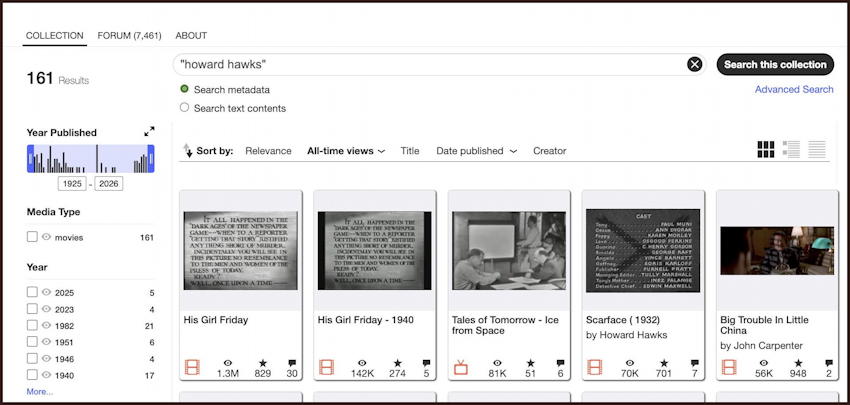
Task: Click the Search this collection button
Action: 775,65
